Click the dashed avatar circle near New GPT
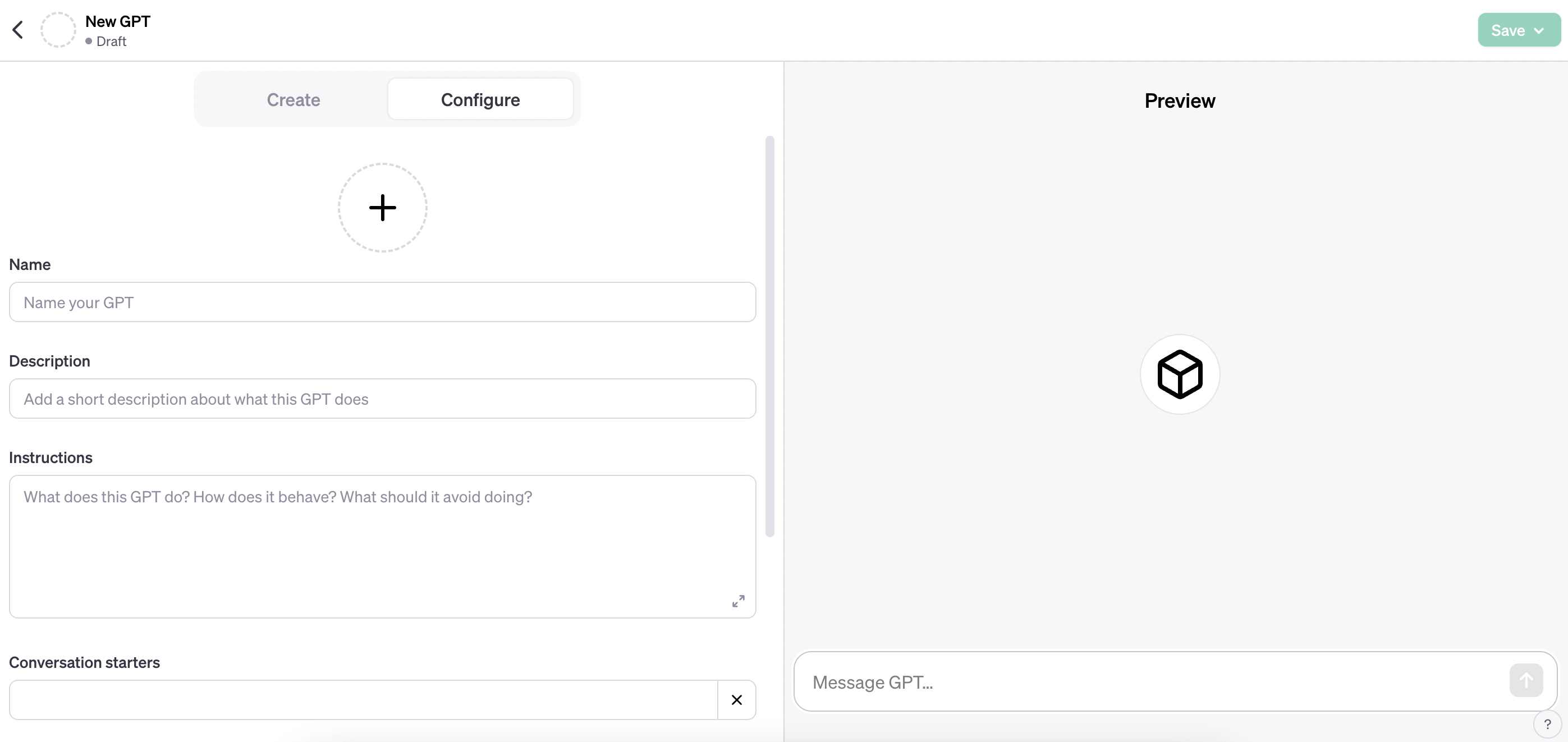 click(58, 30)
